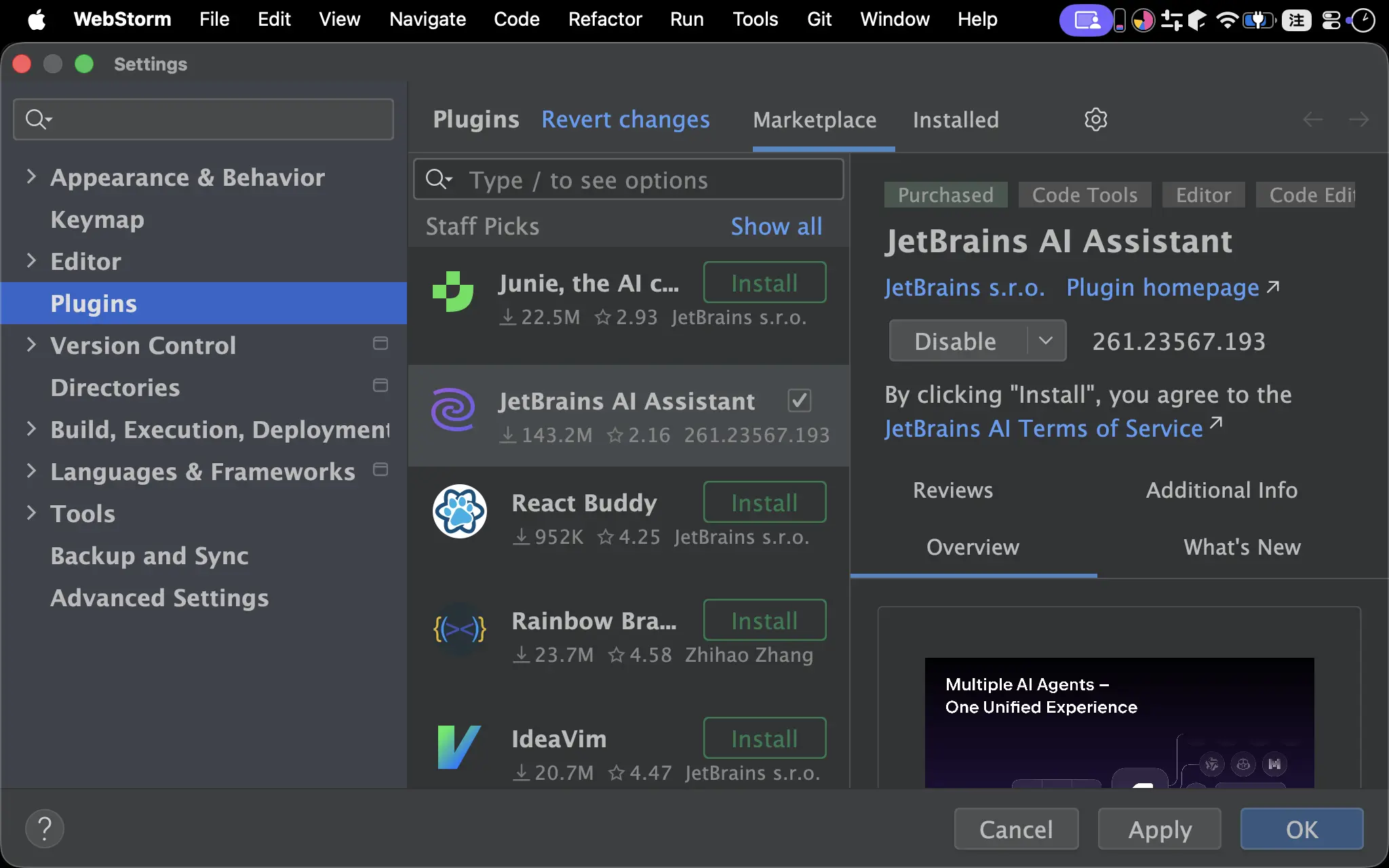
Task: Expand the Version Control tree node
Action: pyautogui.click(x=31, y=345)
